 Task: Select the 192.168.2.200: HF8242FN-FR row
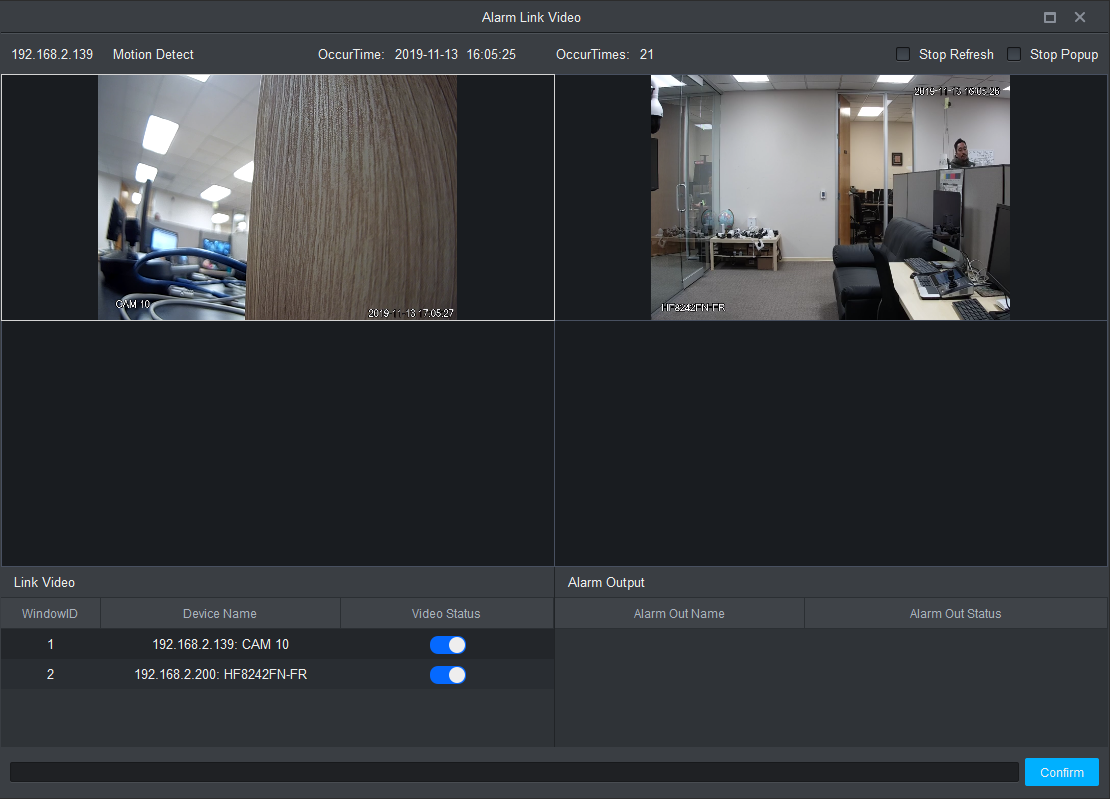[x=220, y=675]
